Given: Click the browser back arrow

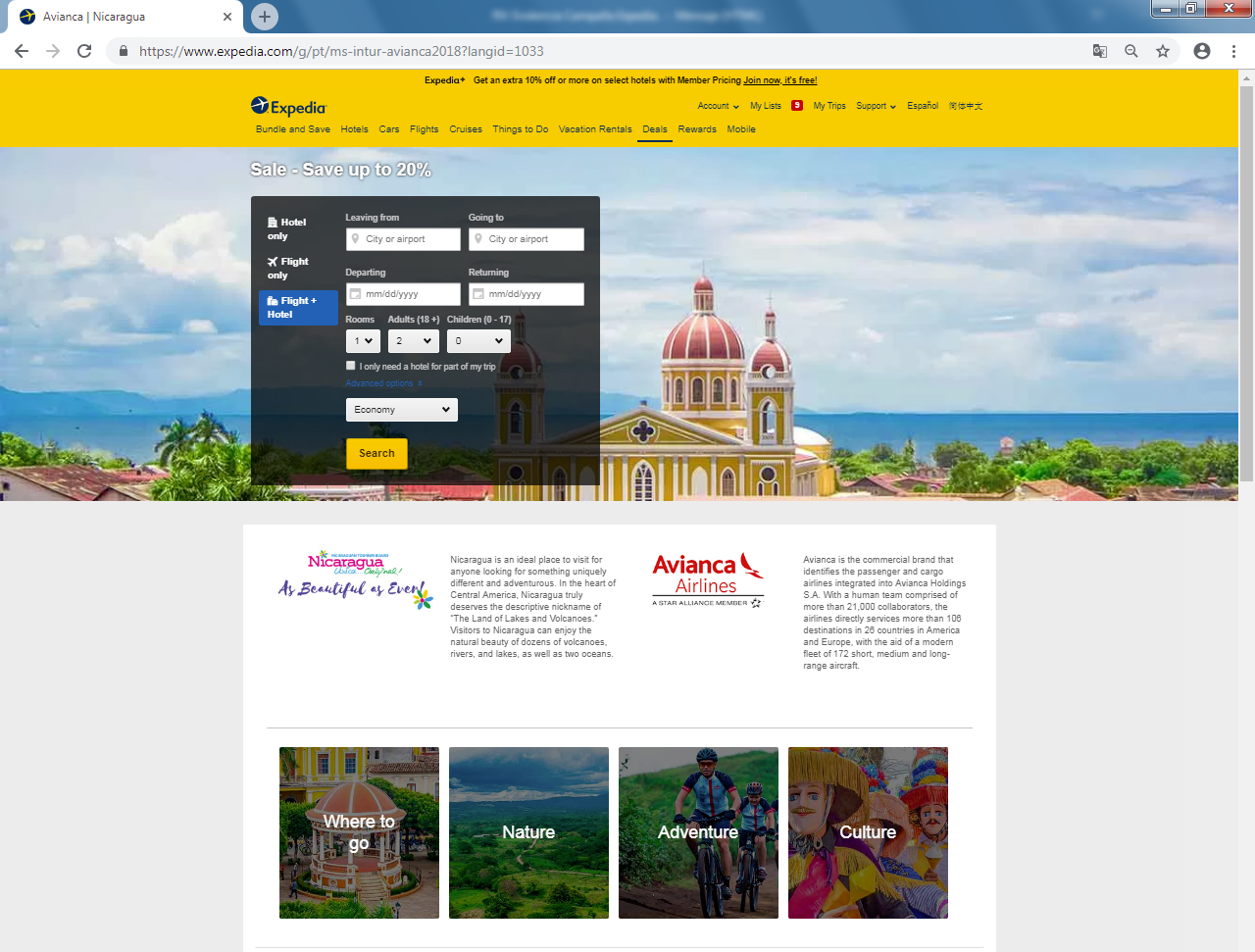Looking at the screenshot, I should tap(22, 51).
